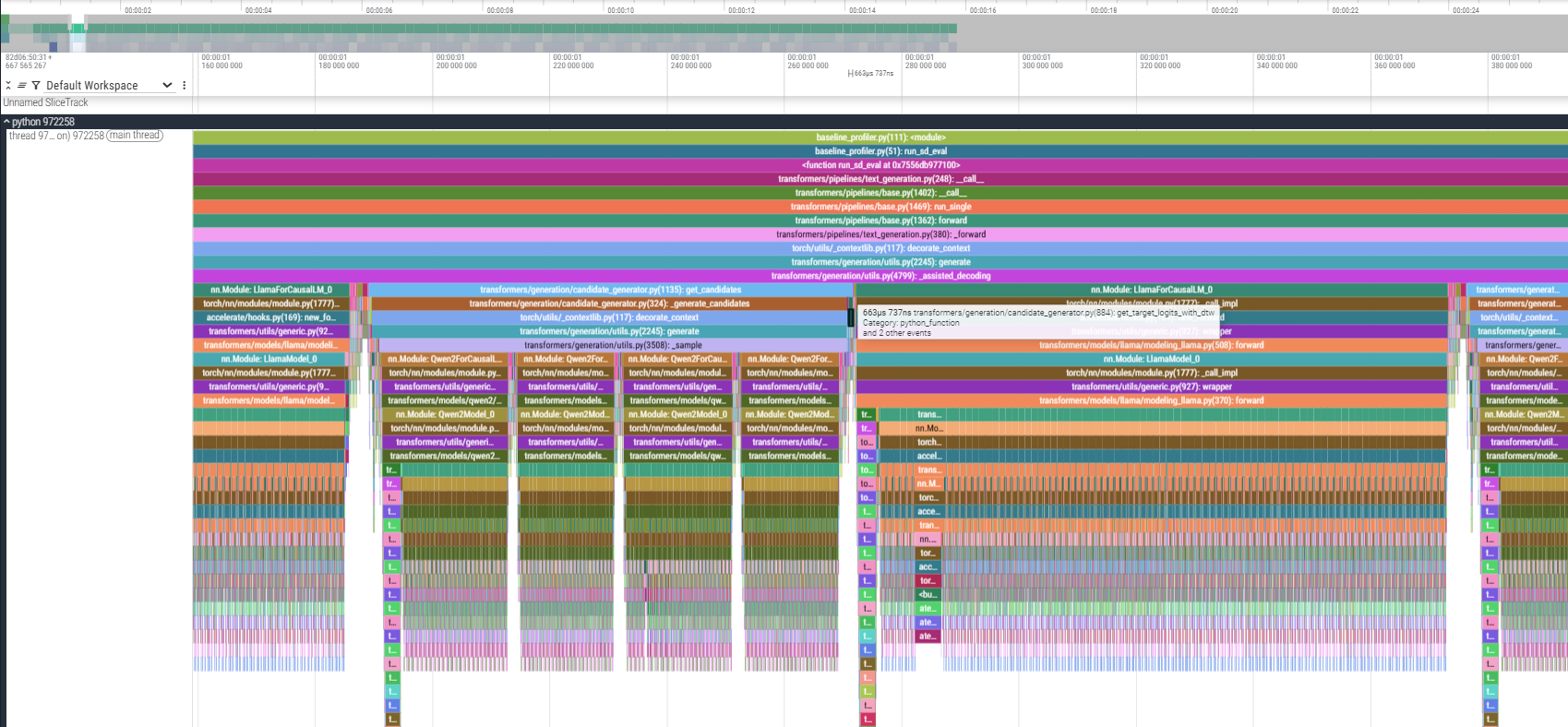Select the nn.Module: Qwen2ForCausalL... slice
This screenshot has width=1568, height=727.
pyautogui.click(x=445, y=359)
